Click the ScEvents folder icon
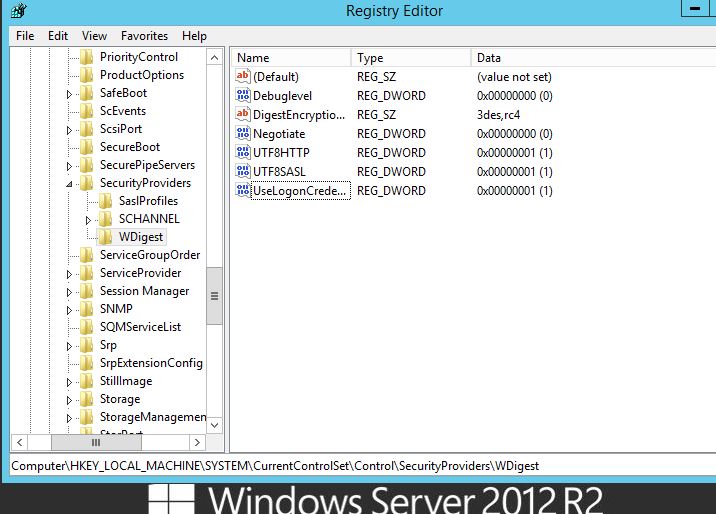Screen dimensions: 716x514 click(x=86, y=111)
